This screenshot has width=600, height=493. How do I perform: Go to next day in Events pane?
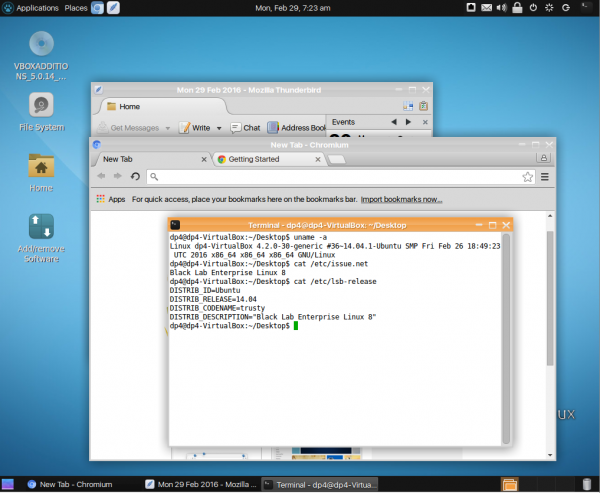coord(408,122)
